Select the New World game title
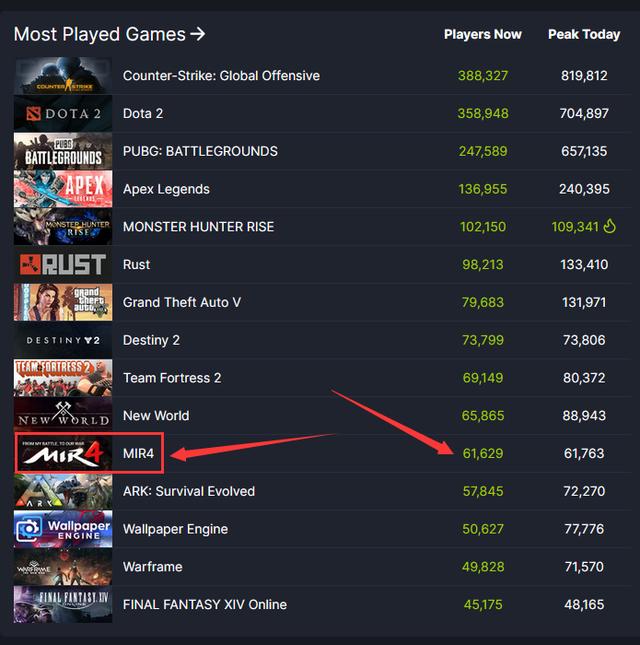 coord(156,416)
